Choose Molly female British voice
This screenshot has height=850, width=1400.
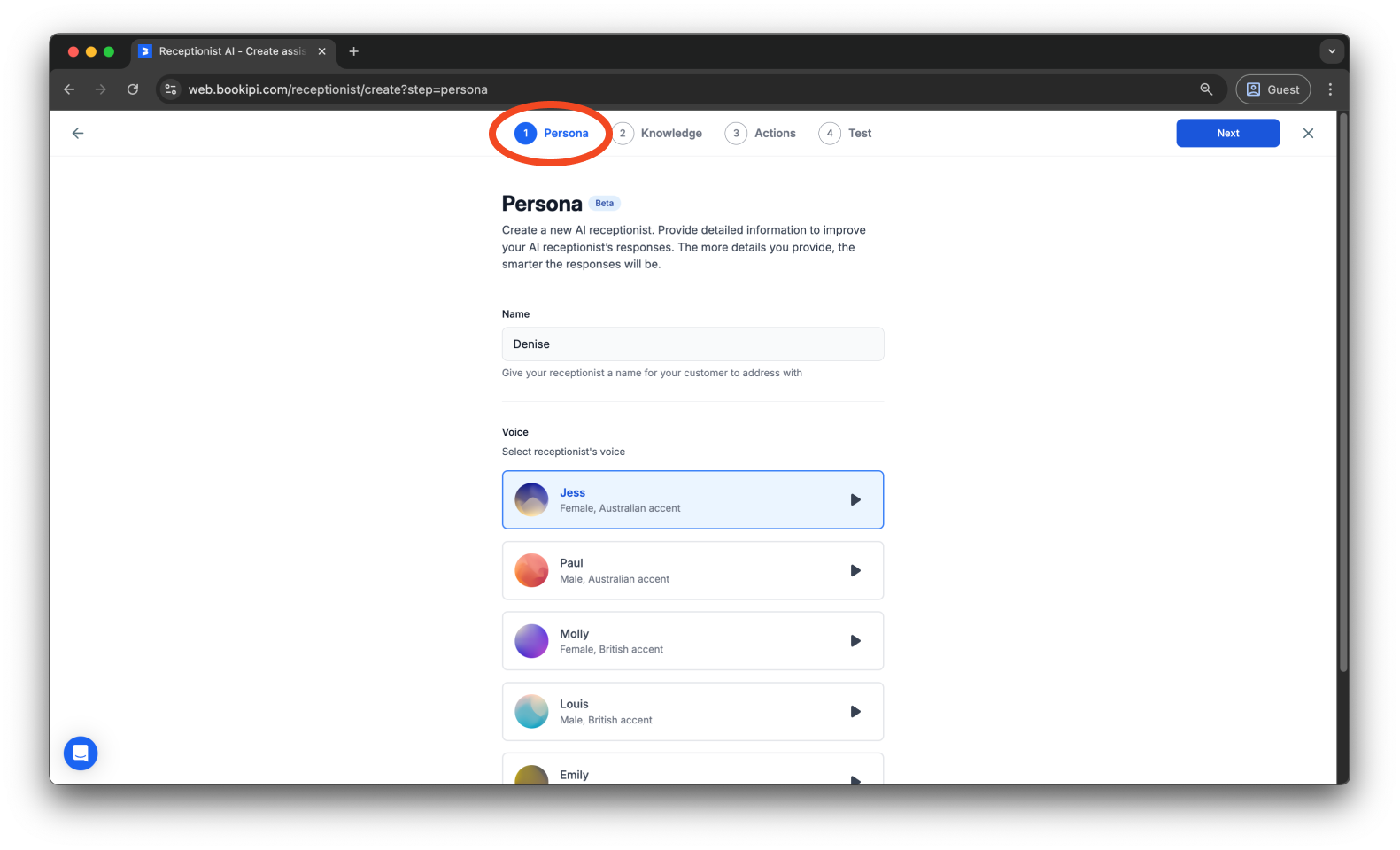692,641
